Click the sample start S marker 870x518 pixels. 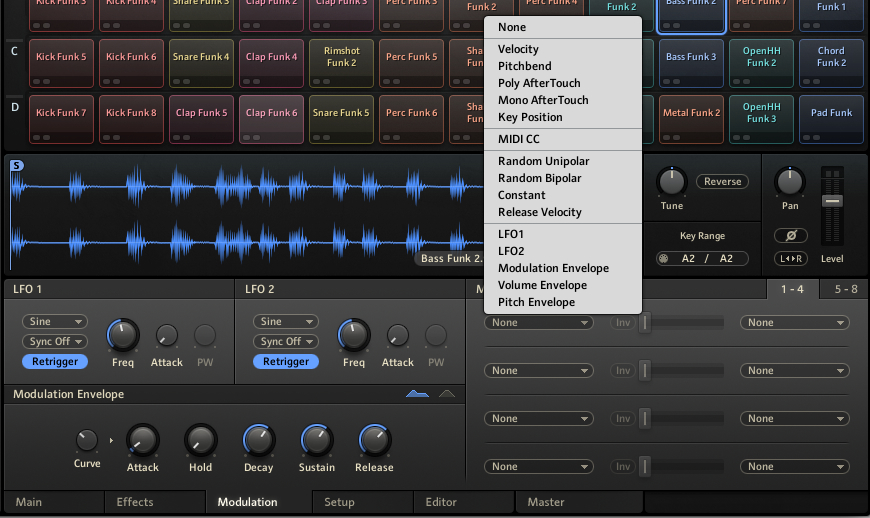point(17,165)
